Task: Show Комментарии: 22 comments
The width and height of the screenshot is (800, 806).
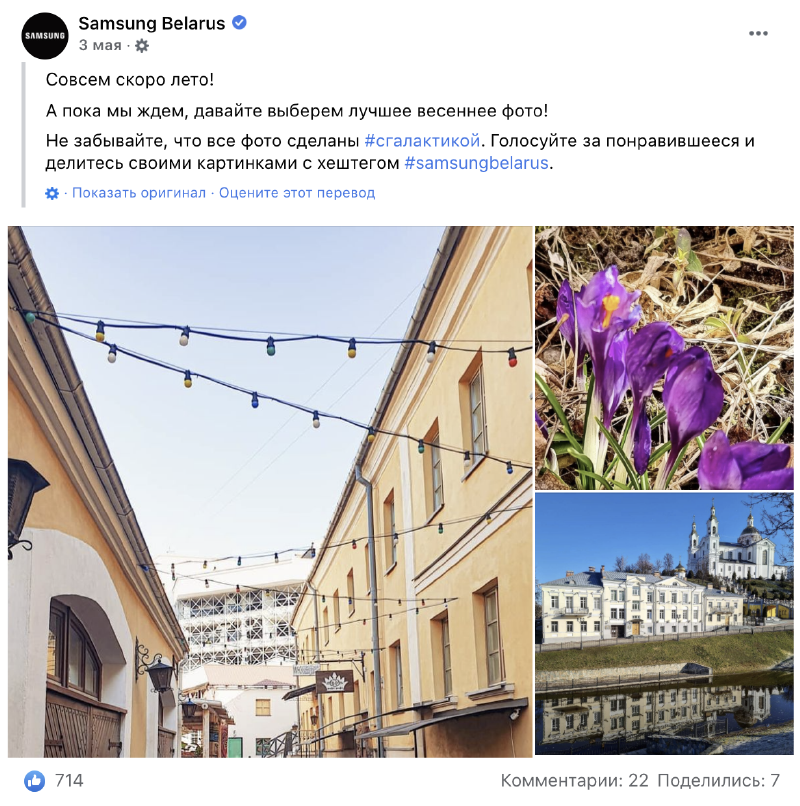Action: point(574,781)
